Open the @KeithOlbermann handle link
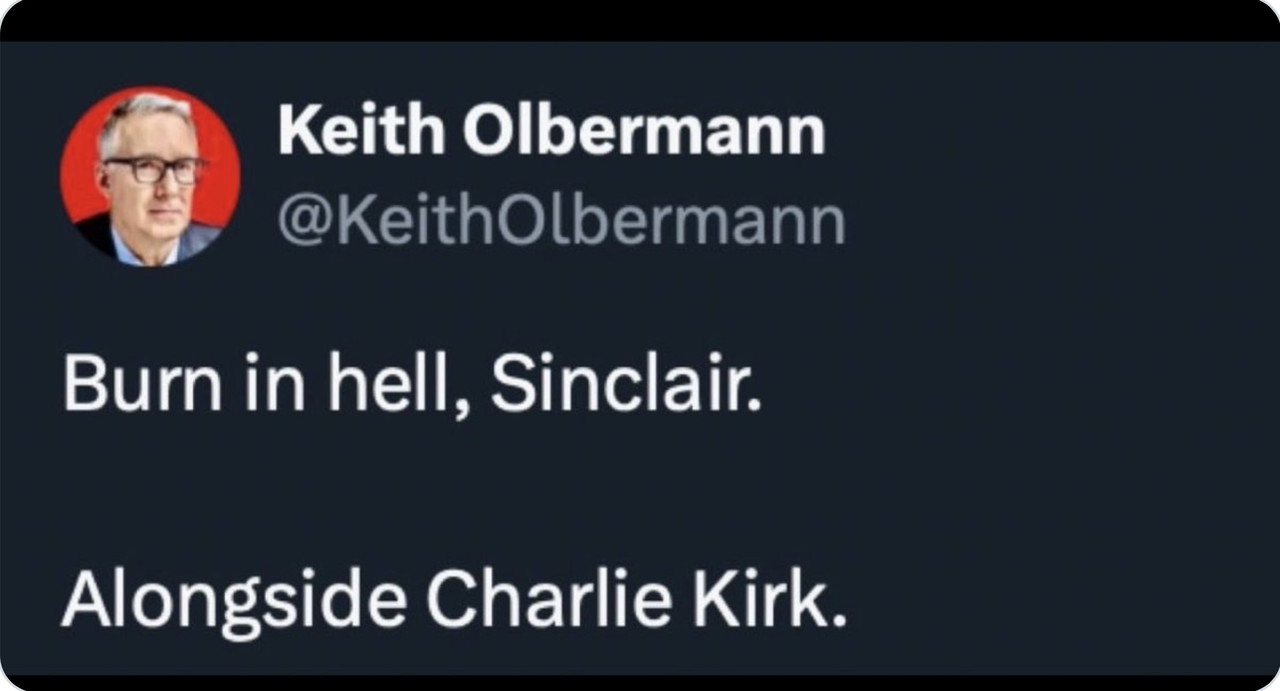 [561, 222]
